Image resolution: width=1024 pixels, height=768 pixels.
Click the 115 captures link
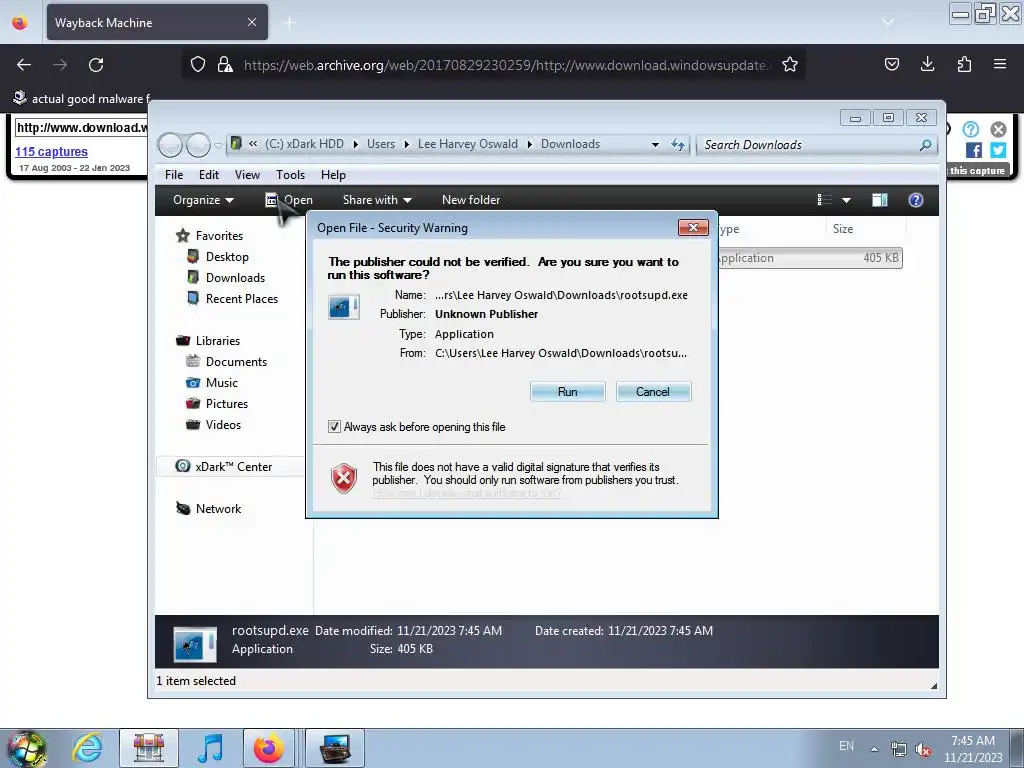51,152
